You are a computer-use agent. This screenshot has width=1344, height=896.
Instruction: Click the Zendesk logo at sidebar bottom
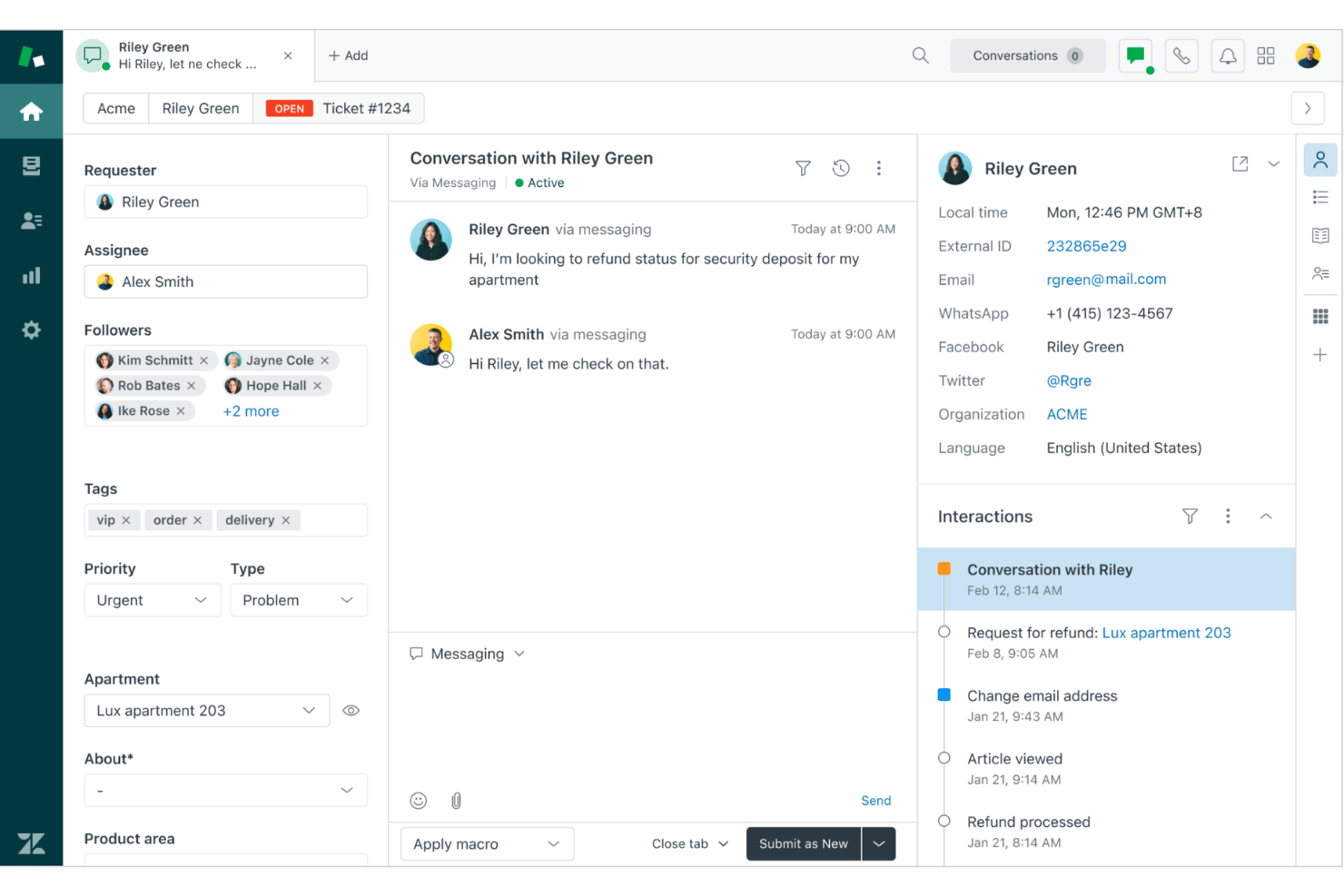pyautogui.click(x=31, y=843)
